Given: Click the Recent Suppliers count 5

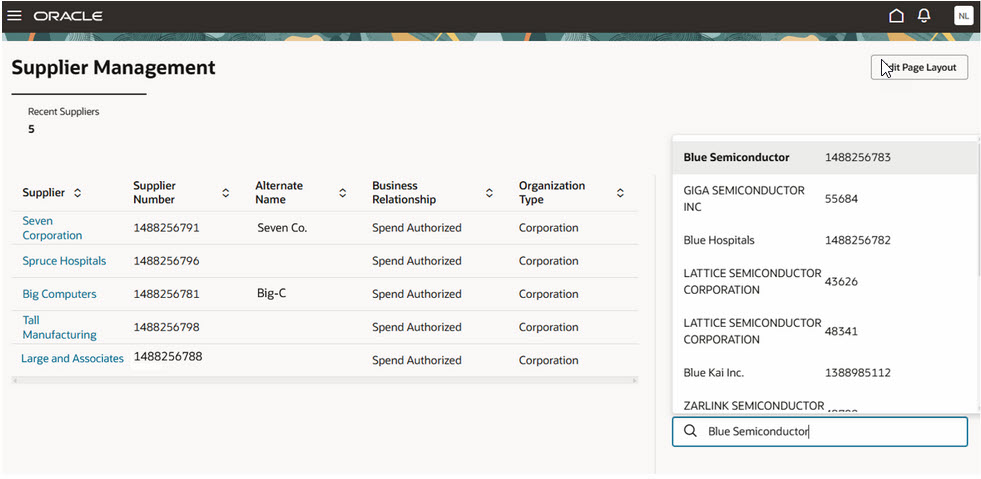Looking at the screenshot, I should [31, 129].
